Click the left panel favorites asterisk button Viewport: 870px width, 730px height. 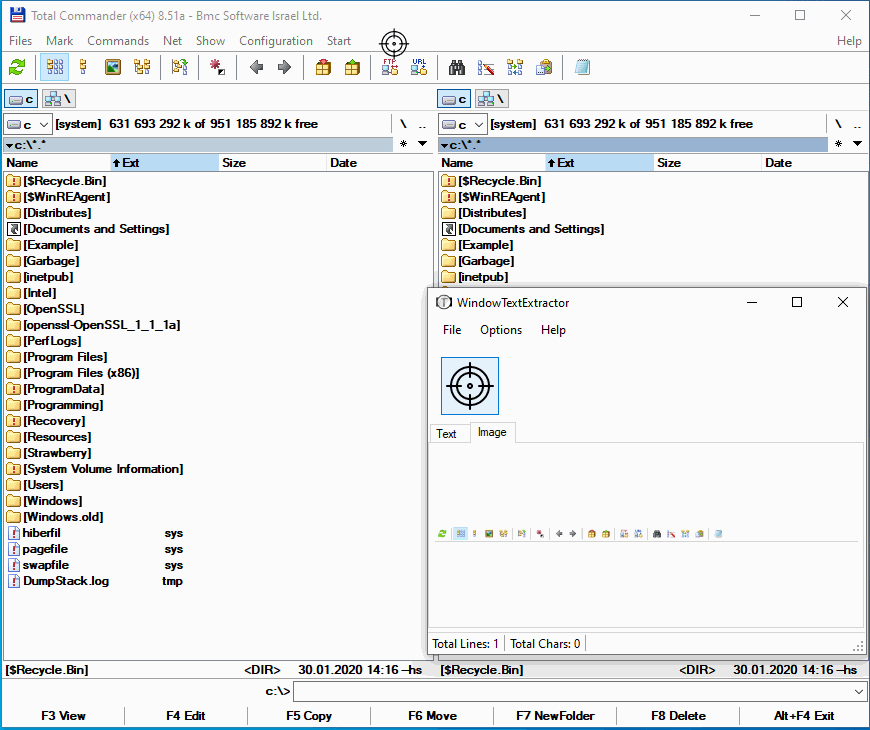403,144
